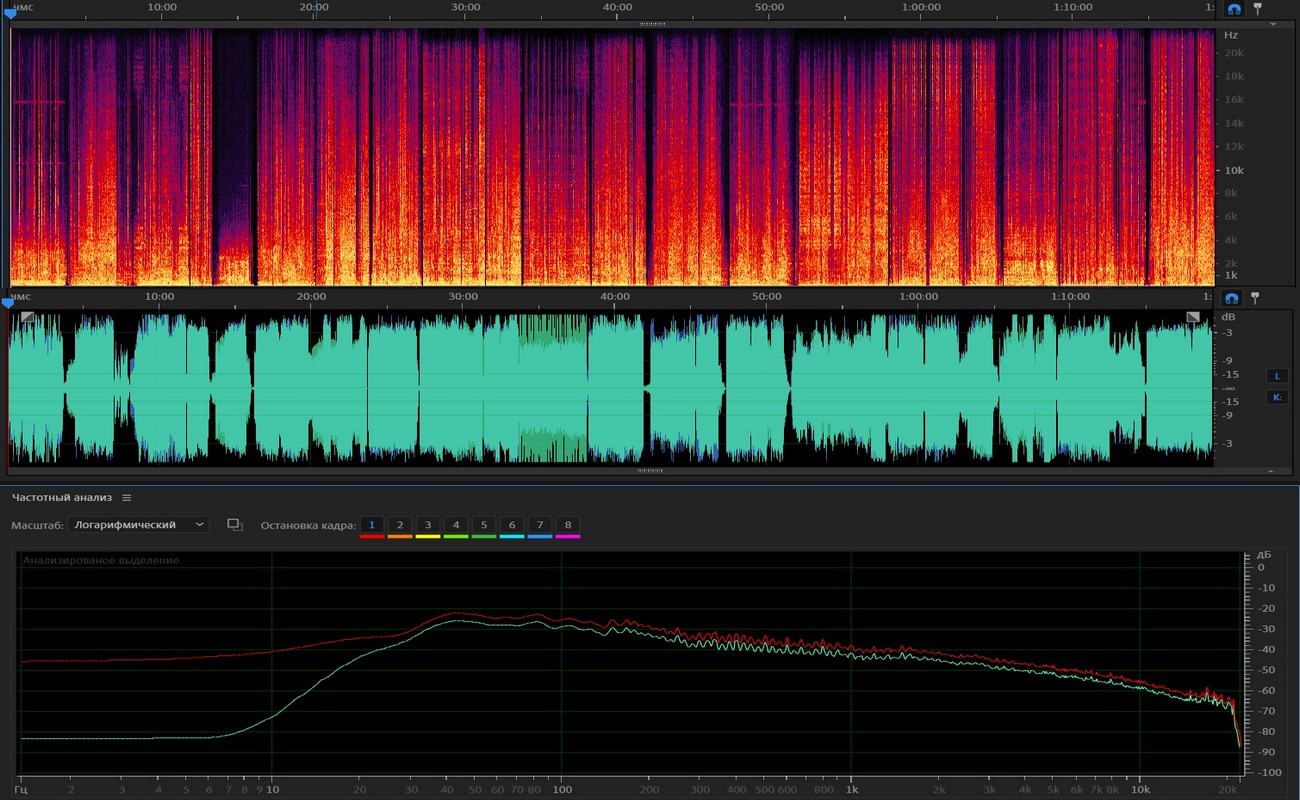Click fade-out handle at waveform top-right
Screen dimensions: 1300x800
pos(1193,317)
